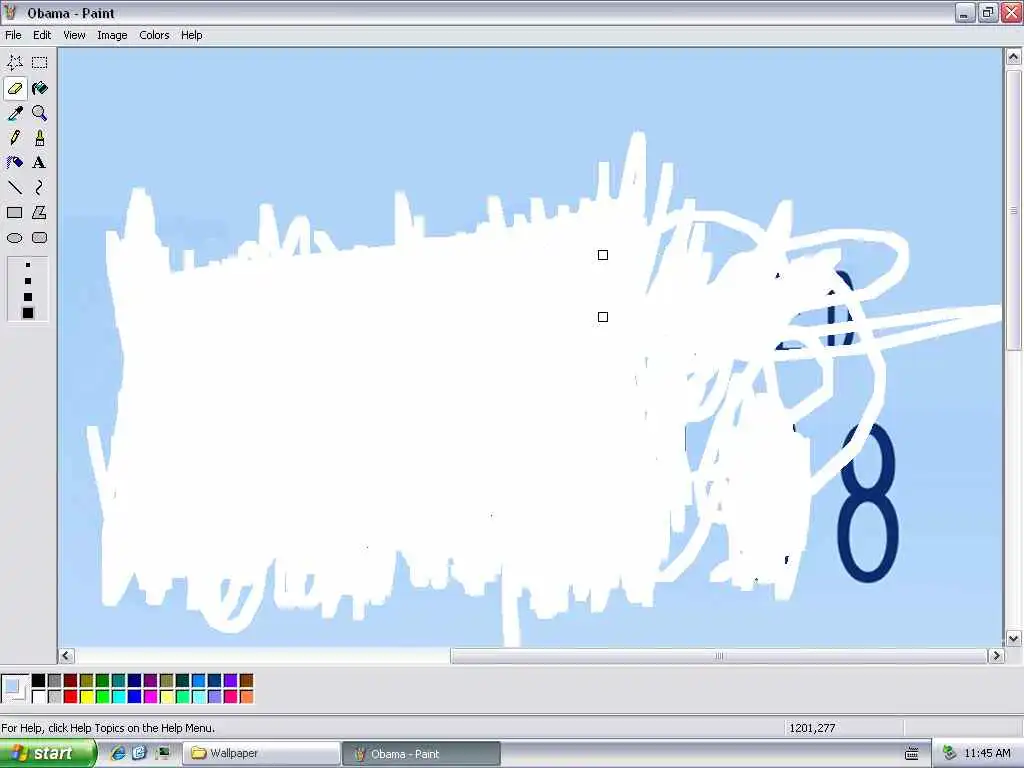
Task: Set second smallest eraser size
Action: tap(27, 281)
